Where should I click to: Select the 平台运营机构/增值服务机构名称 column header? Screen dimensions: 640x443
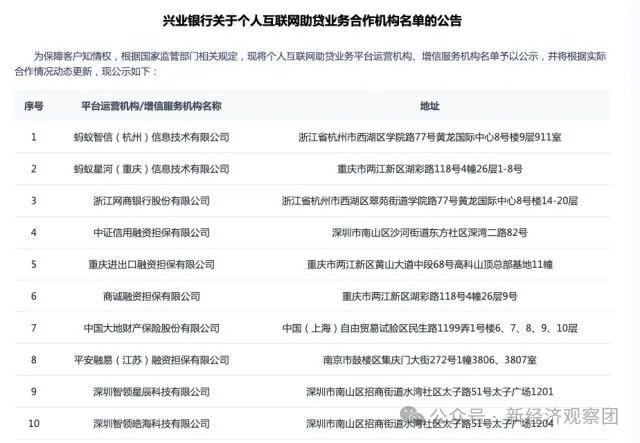tap(151, 105)
